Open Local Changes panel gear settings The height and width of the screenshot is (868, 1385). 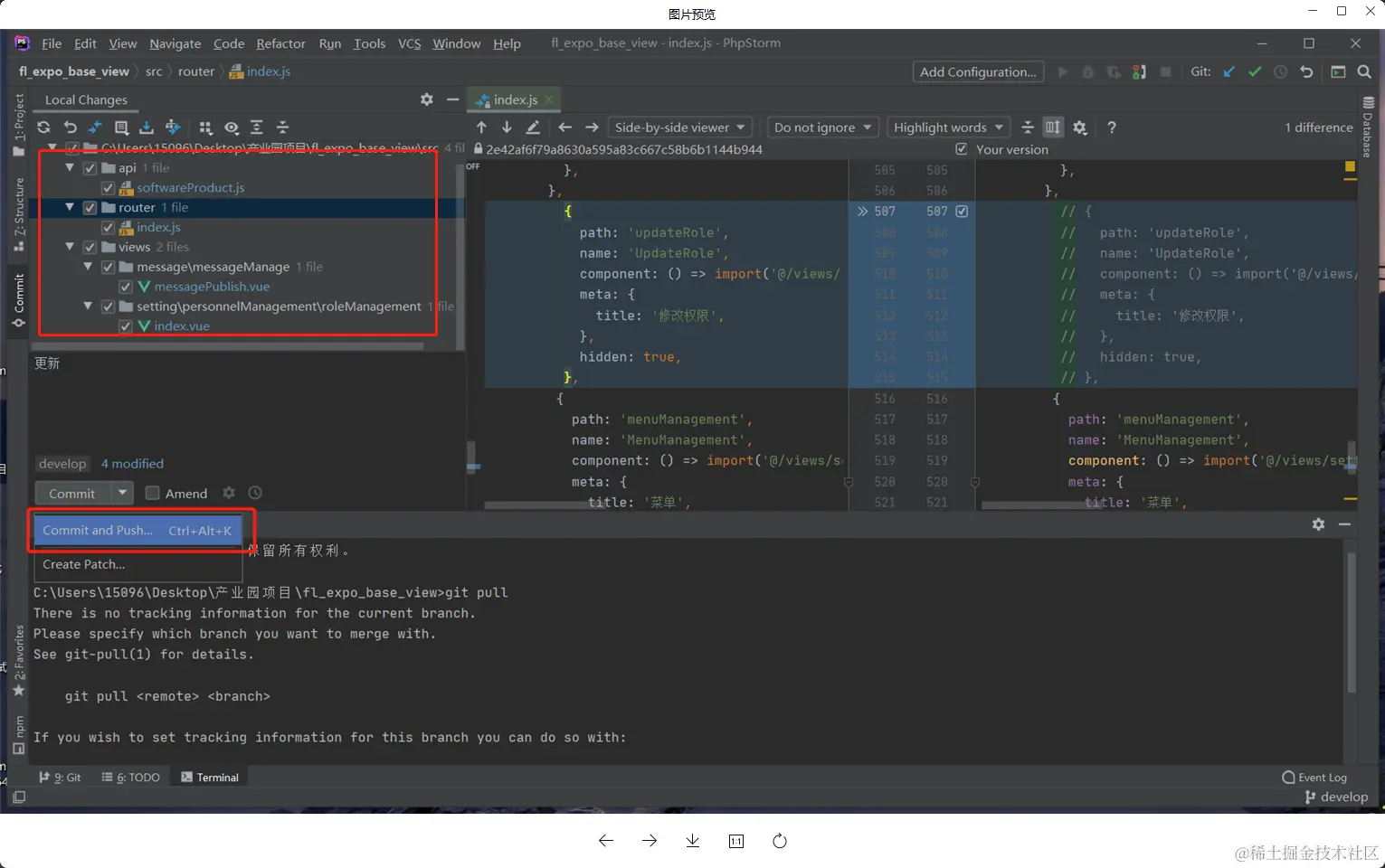click(x=427, y=99)
